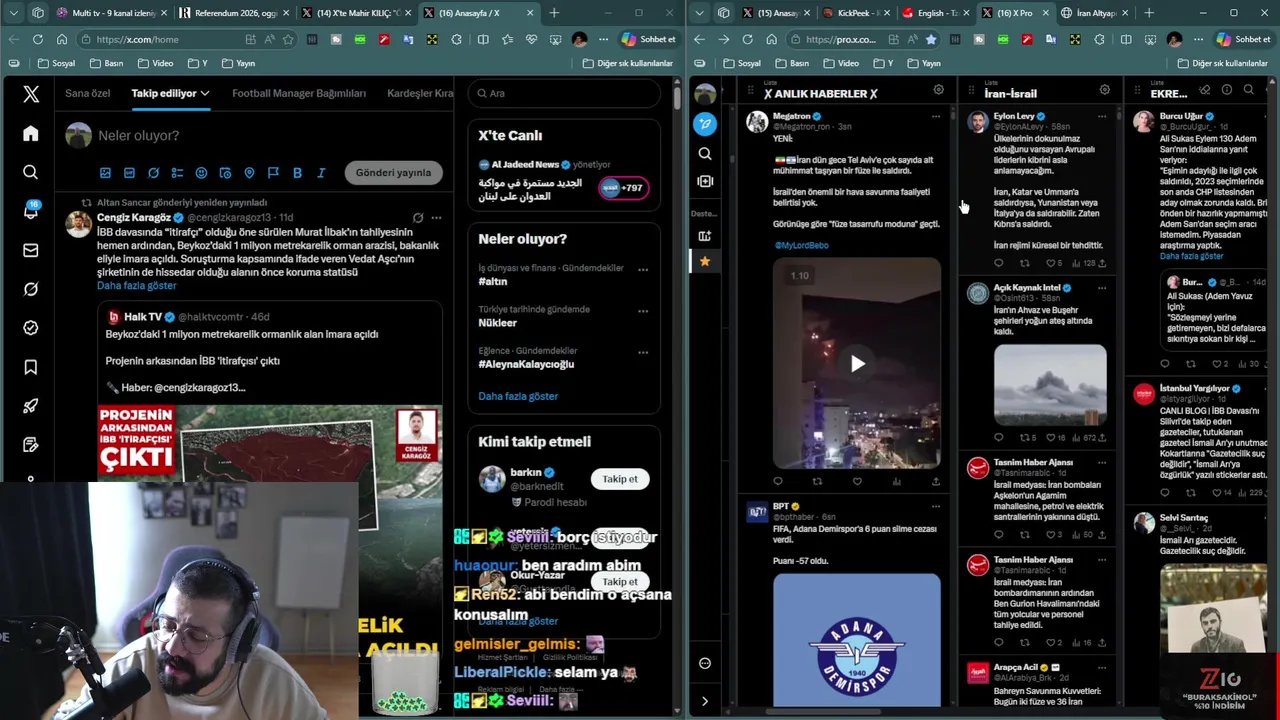The image size is (1280, 720).
Task: Click Home button in x.com browser toolbar
Action: click(61, 39)
